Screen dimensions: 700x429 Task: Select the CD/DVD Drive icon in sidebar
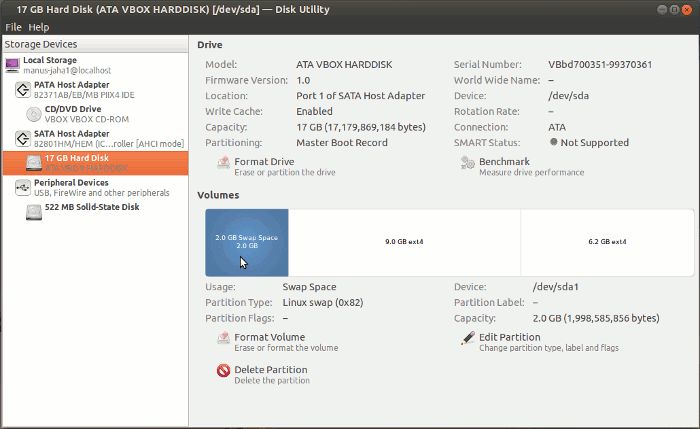point(33,113)
